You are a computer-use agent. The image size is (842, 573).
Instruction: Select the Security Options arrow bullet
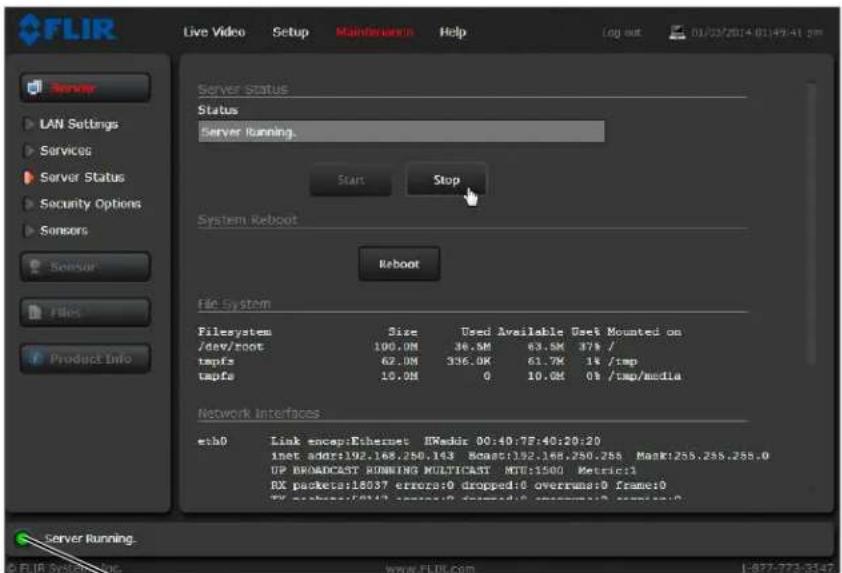[x=29, y=204]
